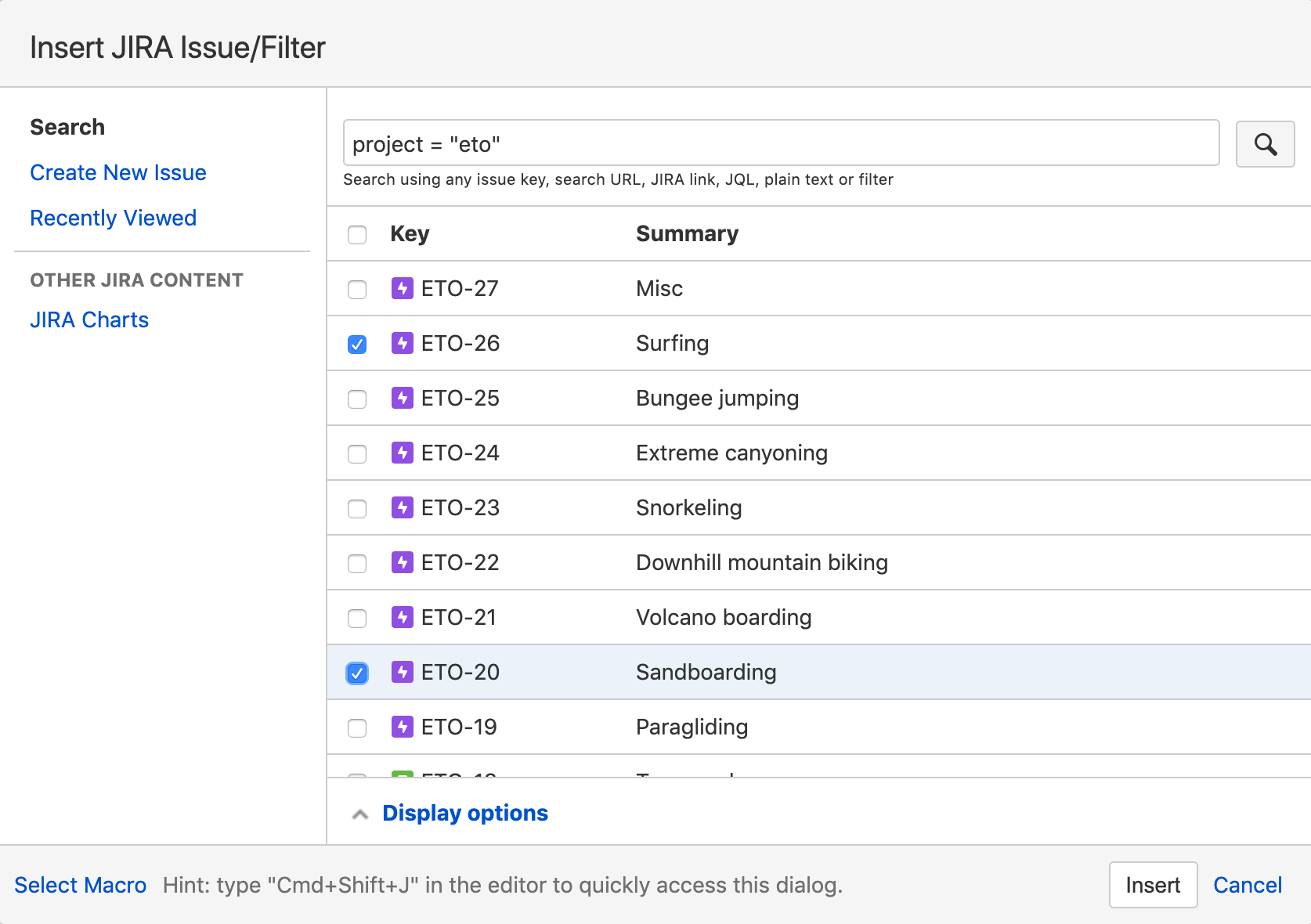Click the epic icon beside ETO-24
Viewport: 1311px width, 924px height.
(x=403, y=453)
